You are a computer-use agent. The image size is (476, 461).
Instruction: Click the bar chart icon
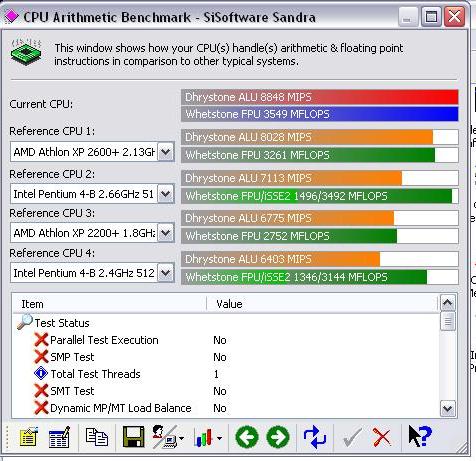coord(203,437)
